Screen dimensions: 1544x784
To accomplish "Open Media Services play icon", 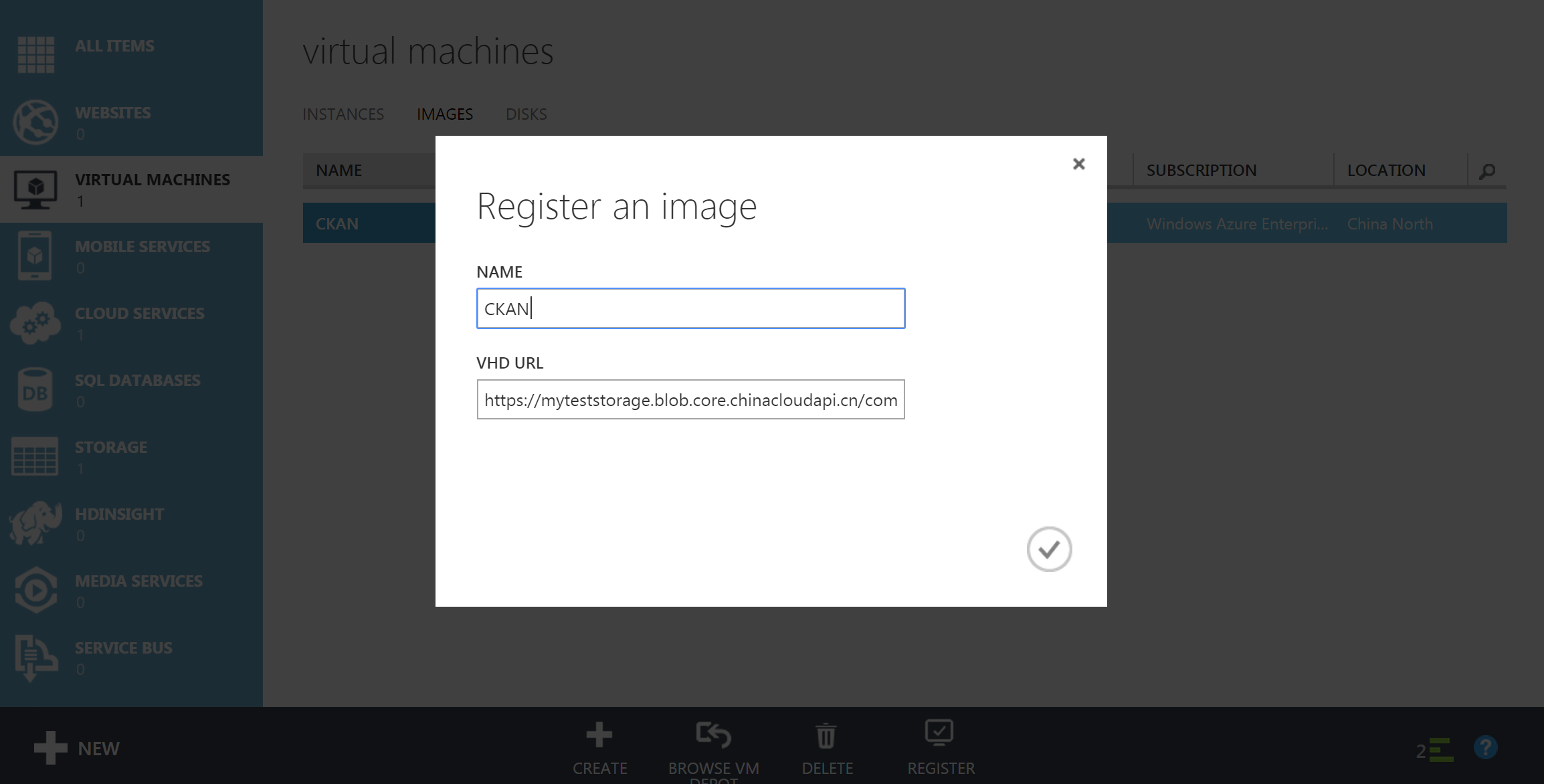I will coord(35,591).
